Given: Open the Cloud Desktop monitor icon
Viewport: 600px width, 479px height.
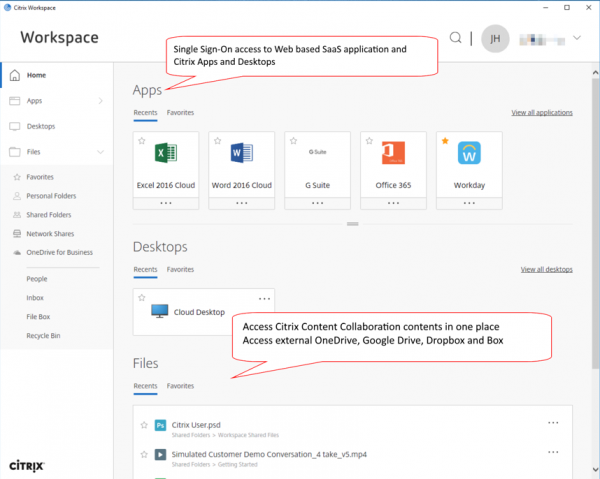Looking at the screenshot, I should pyautogui.click(x=159, y=312).
